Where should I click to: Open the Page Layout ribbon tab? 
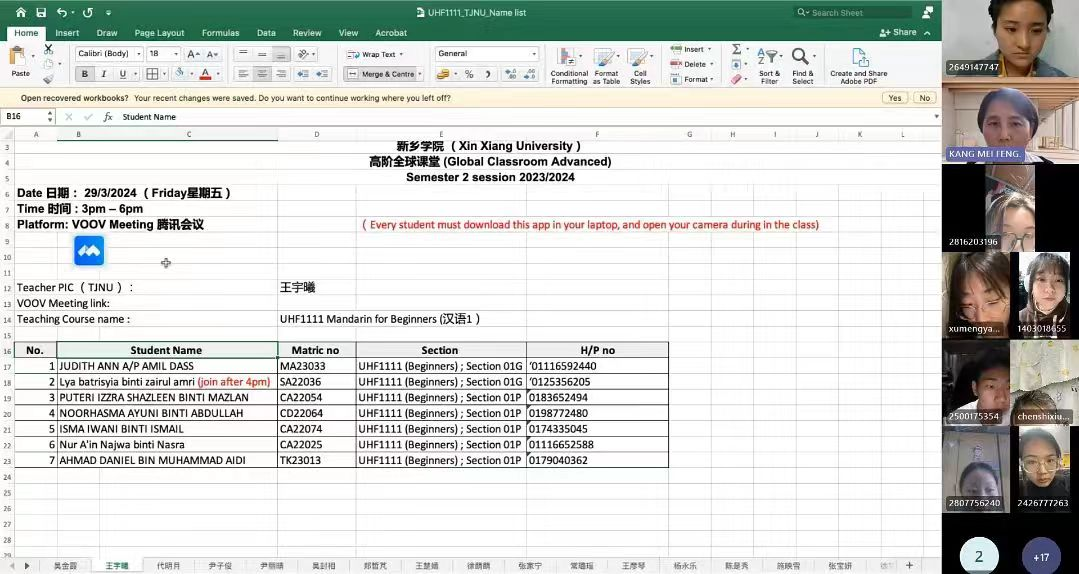(x=159, y=33)
